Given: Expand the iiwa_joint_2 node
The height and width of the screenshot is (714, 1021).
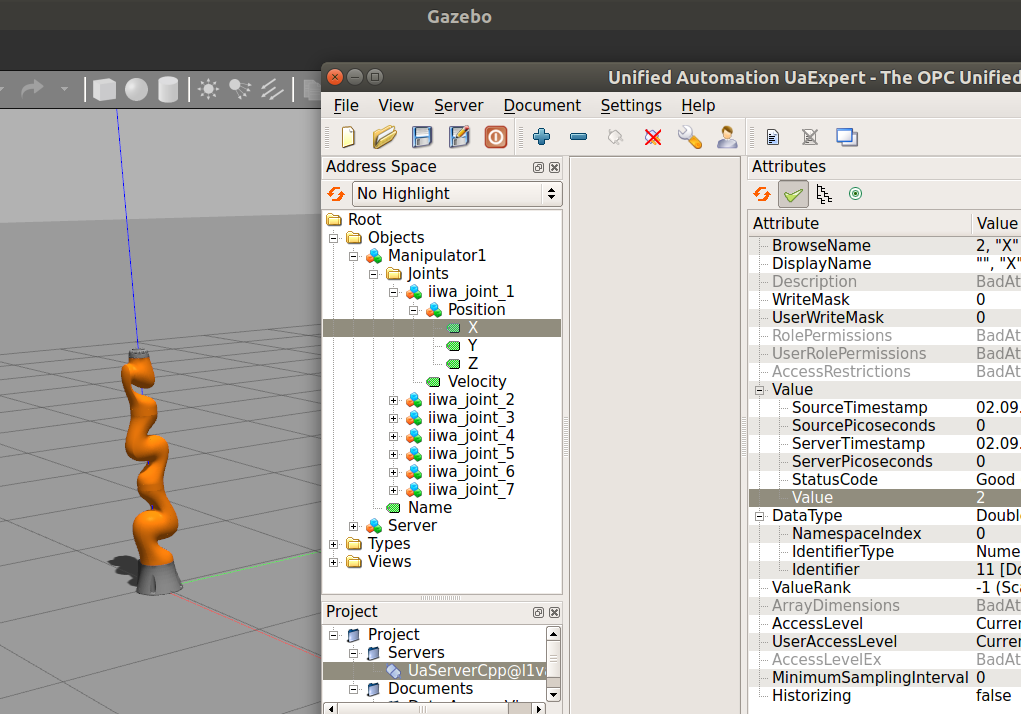Looking at the screenshot, I should [393, 400].
